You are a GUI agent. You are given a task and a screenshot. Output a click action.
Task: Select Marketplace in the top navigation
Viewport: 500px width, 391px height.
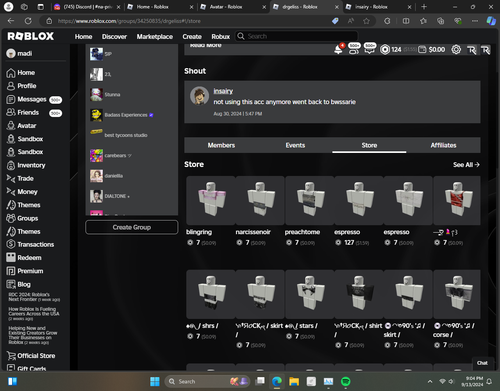[155, 36]
